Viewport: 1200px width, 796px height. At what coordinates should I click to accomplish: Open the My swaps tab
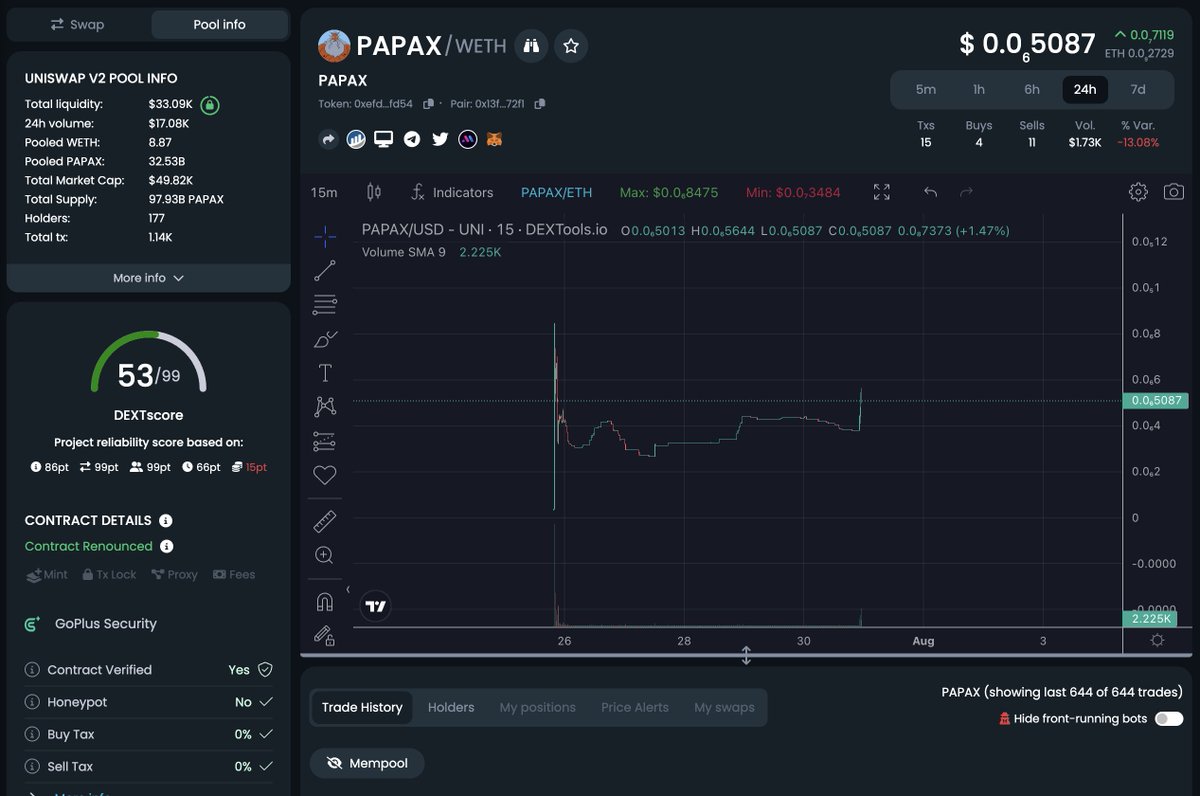coord(724,707)
